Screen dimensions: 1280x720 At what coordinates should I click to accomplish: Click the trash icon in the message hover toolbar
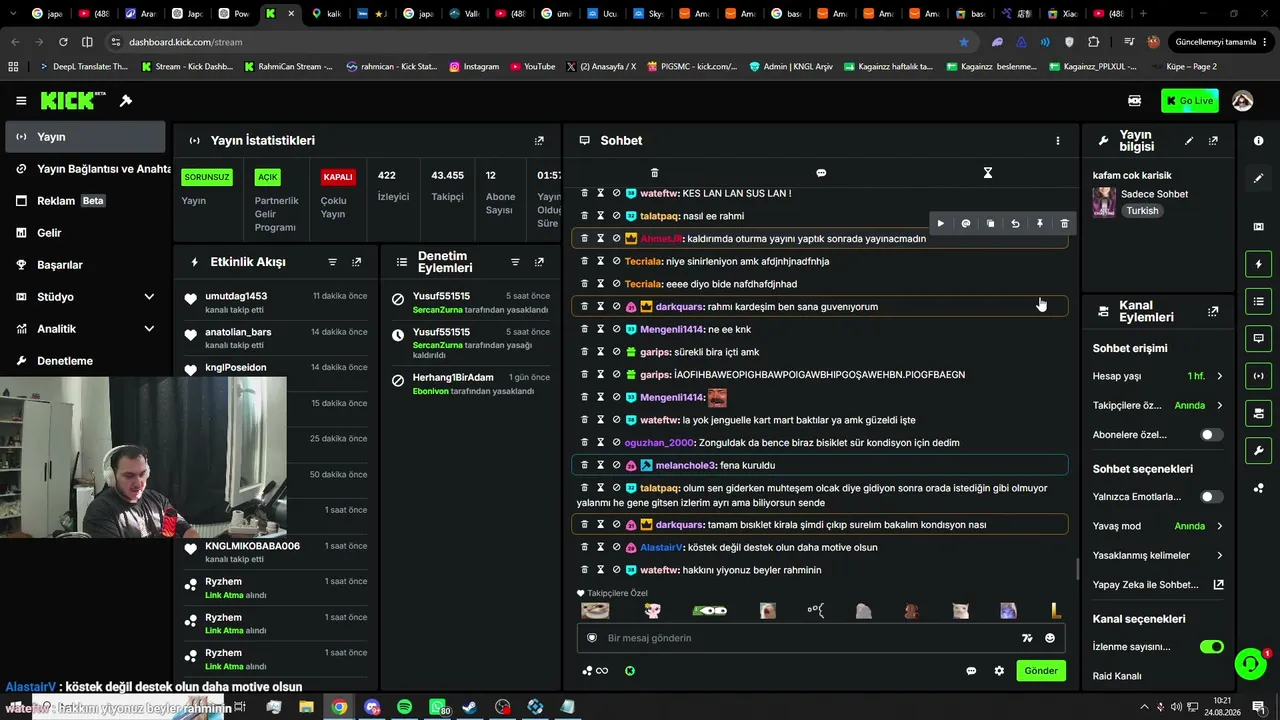click(1064, 224)
